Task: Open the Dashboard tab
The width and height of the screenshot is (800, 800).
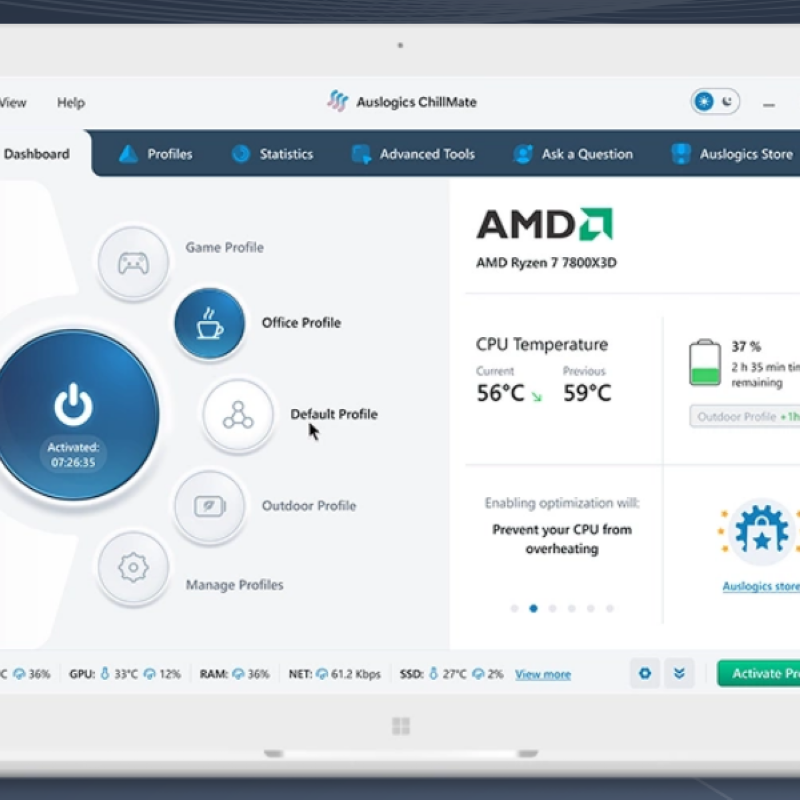Action: pos(37,154)
